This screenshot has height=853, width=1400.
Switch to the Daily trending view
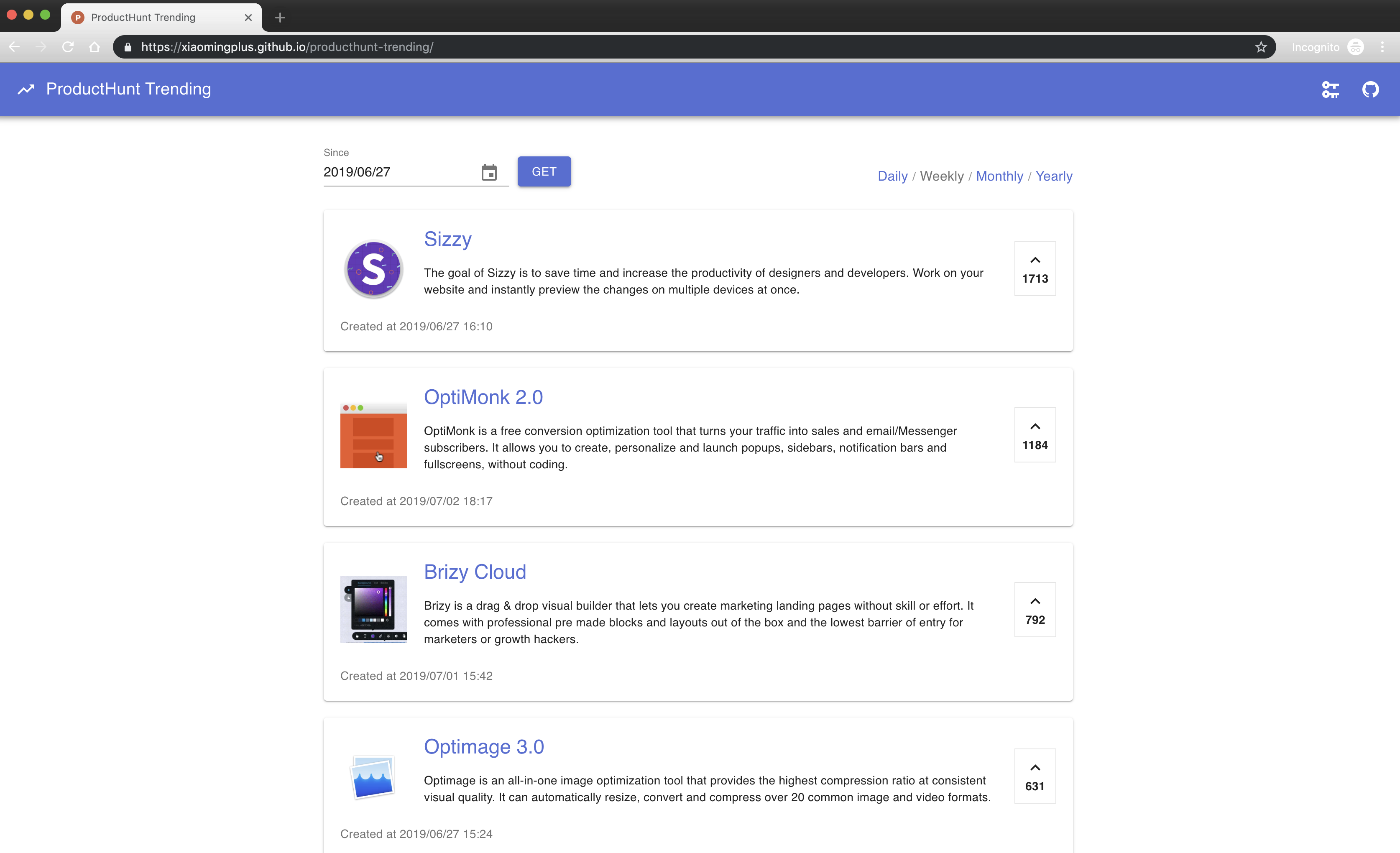click(x=892, y=176)
